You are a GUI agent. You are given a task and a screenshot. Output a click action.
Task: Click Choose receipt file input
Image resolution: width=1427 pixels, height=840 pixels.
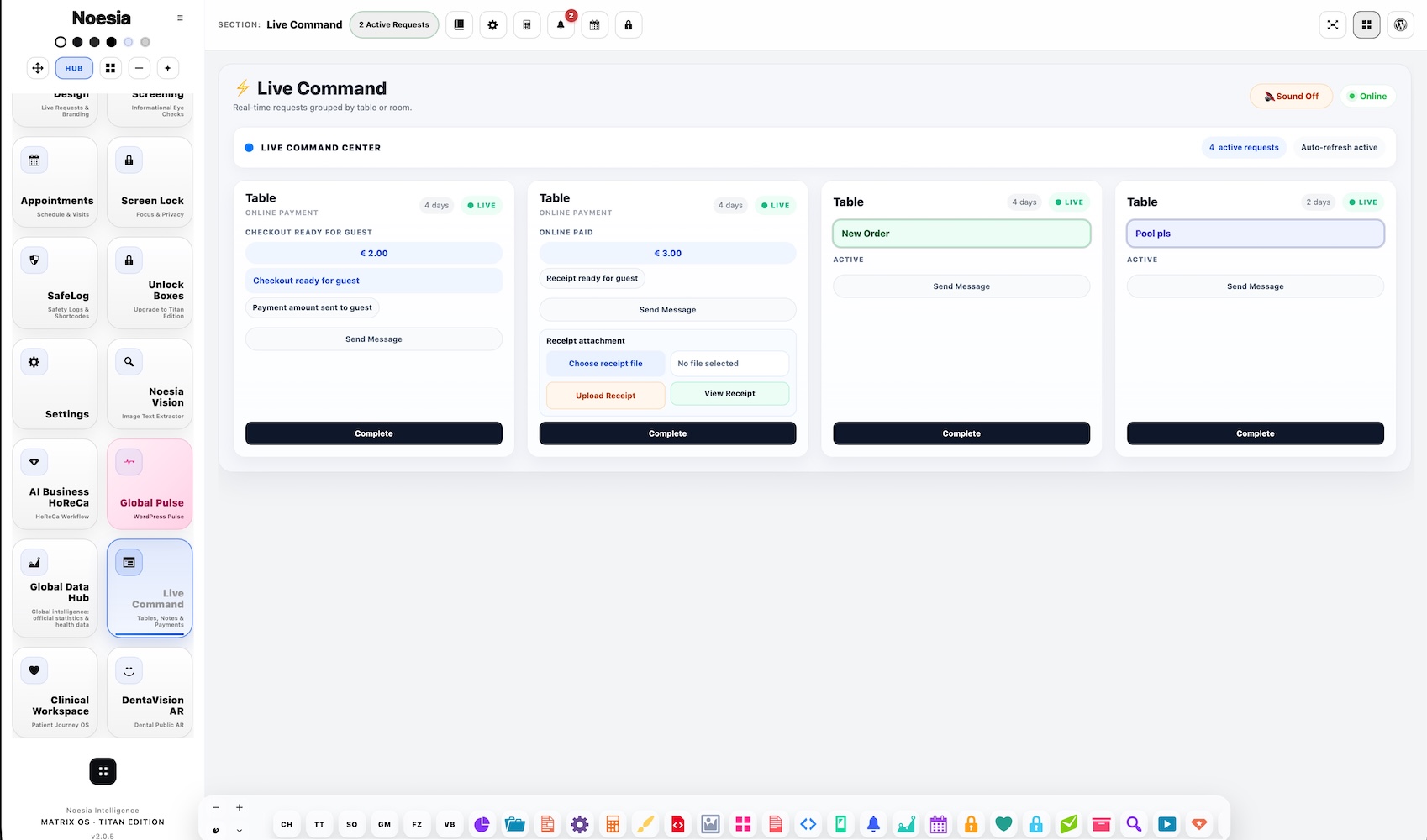(x=605, y=364)
